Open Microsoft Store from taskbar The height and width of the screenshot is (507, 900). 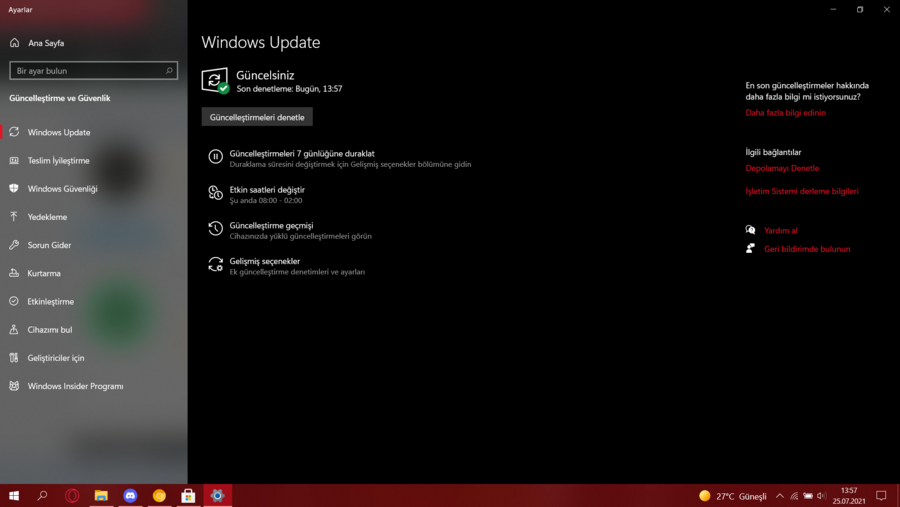(x=188, y=496)
